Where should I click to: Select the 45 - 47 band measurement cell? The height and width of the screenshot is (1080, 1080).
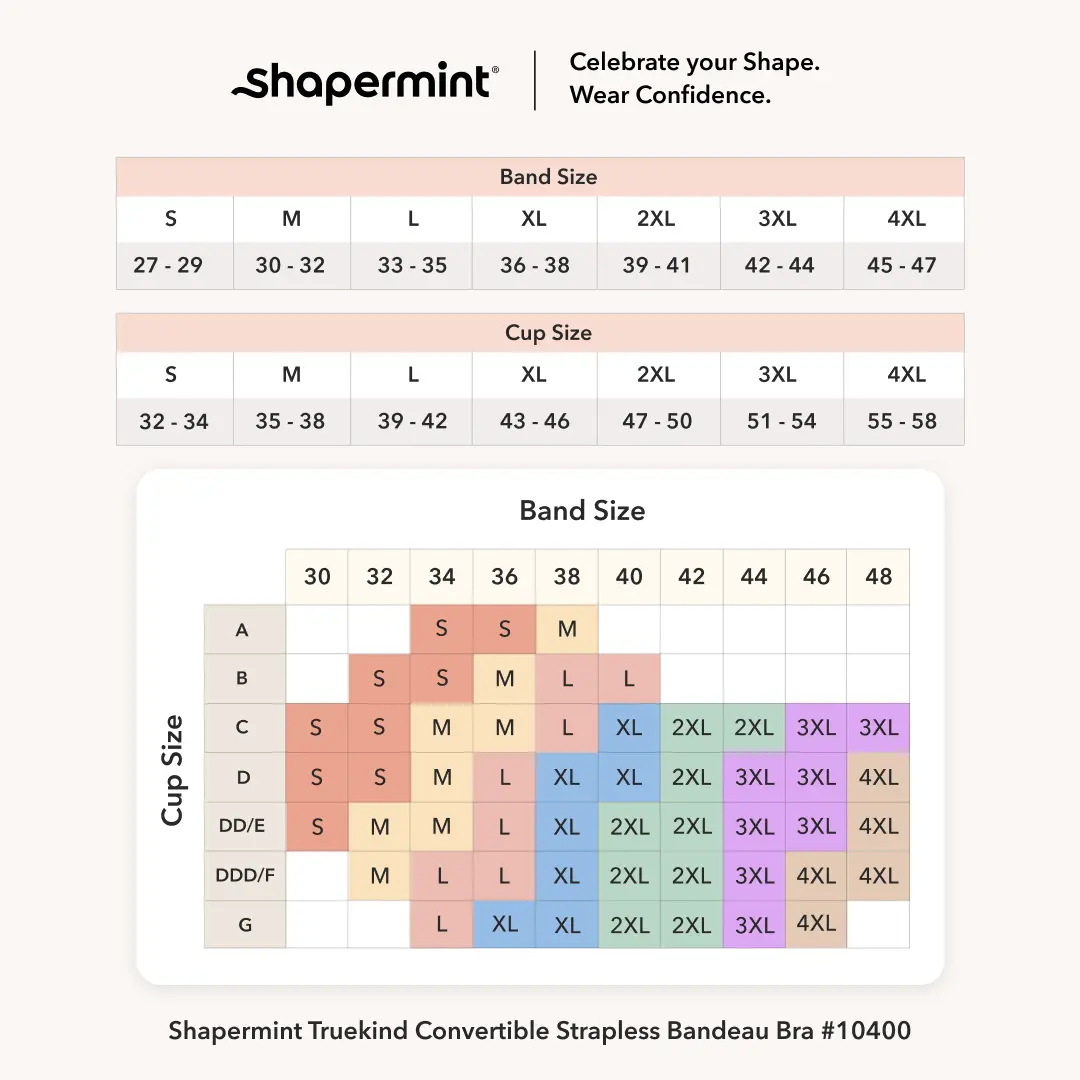tap(902, 265)
